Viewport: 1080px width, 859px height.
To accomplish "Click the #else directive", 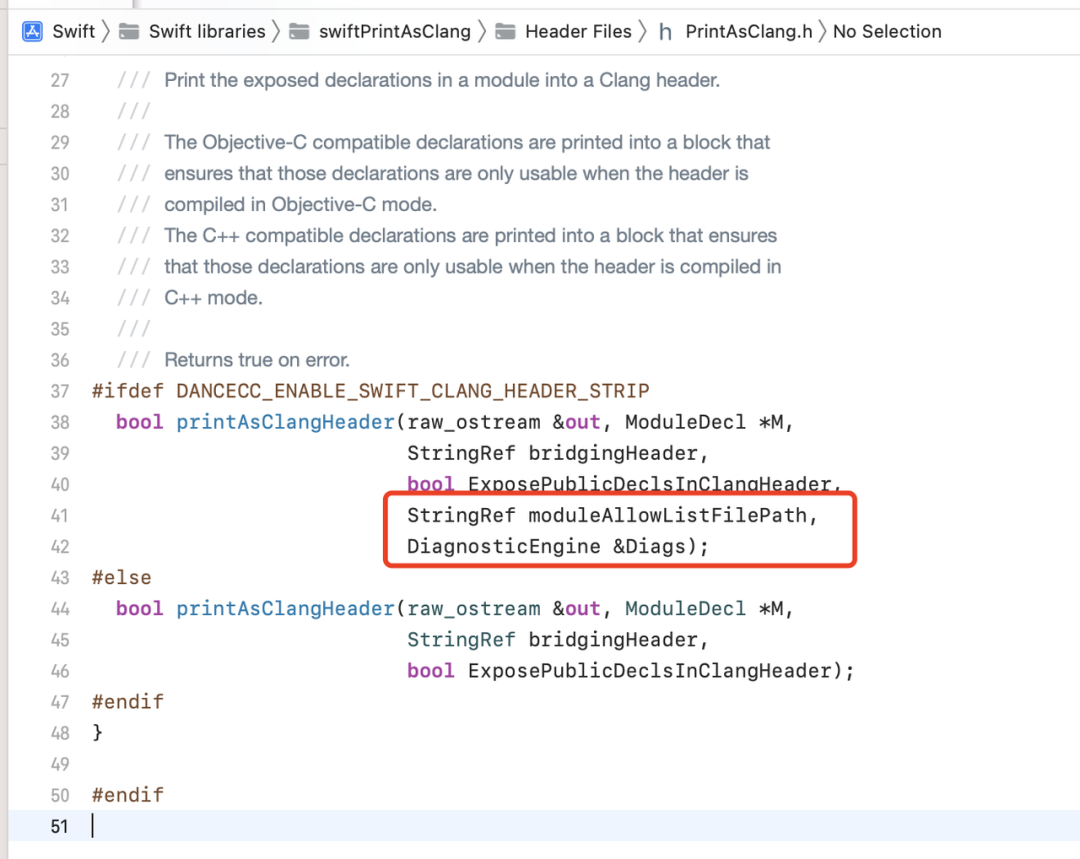I will (122, 577).
